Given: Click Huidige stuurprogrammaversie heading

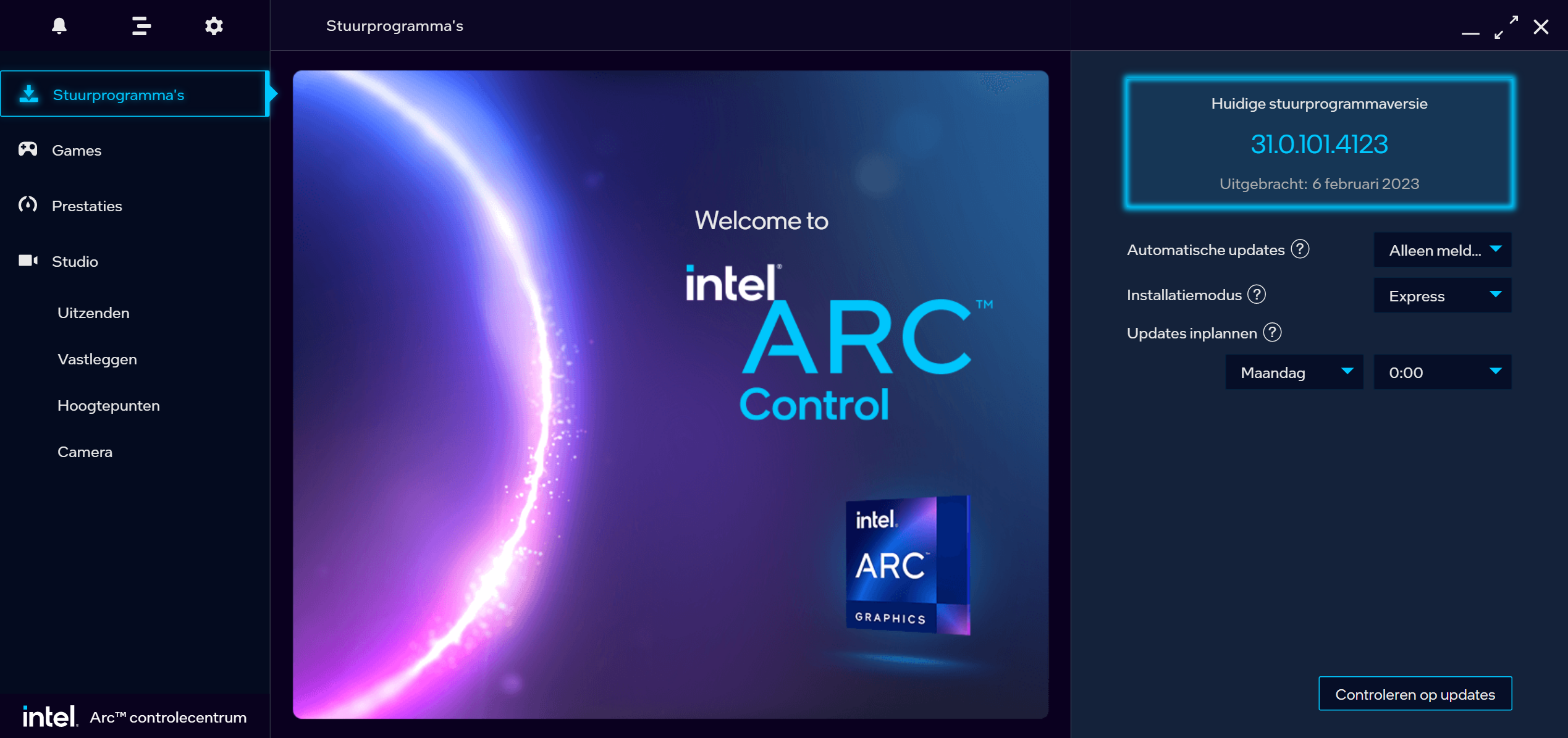Looking at the screenshot, I should pyautogui.click(x=1319, y=104).
